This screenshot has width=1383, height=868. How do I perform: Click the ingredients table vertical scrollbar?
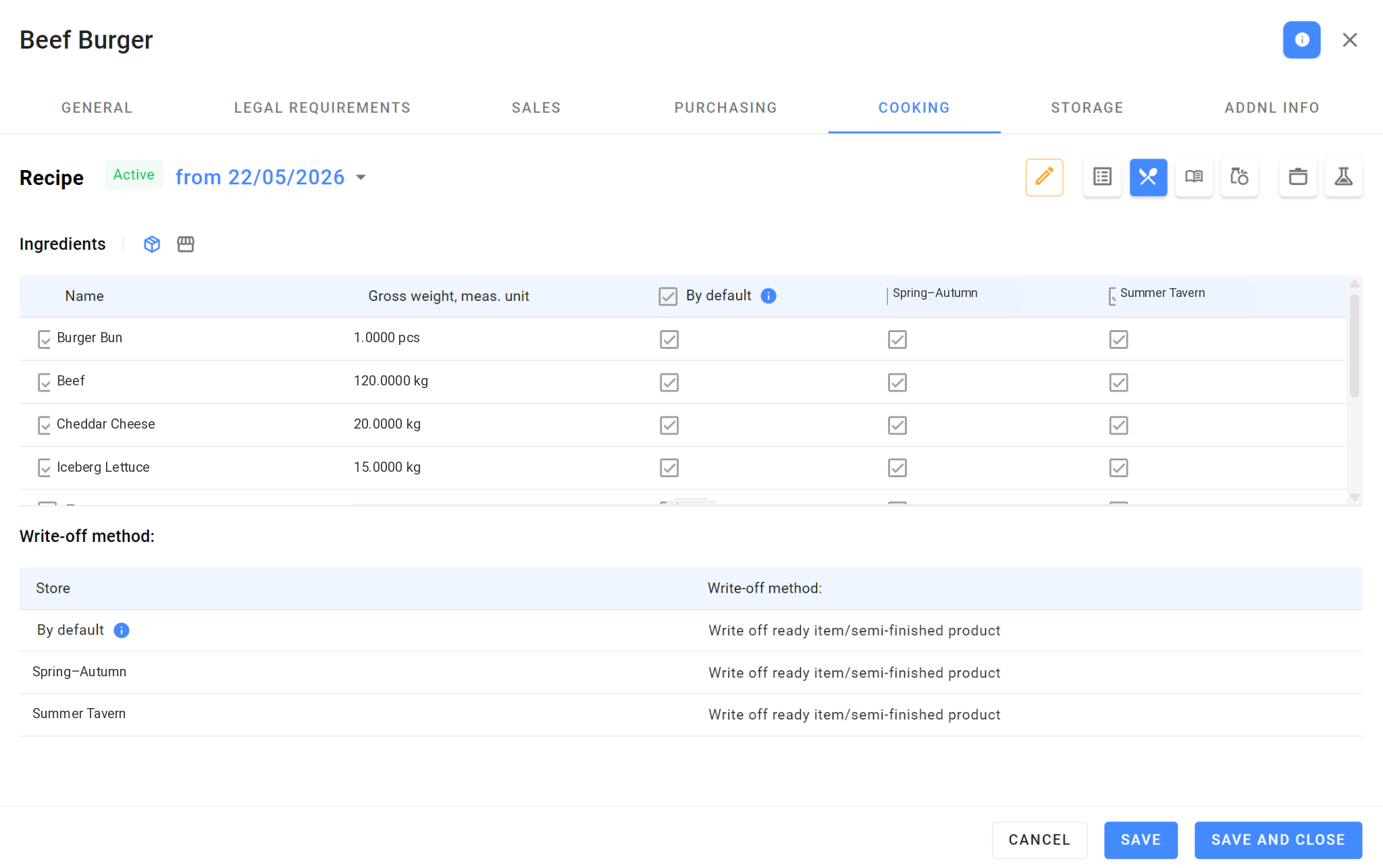(1354, 346)
